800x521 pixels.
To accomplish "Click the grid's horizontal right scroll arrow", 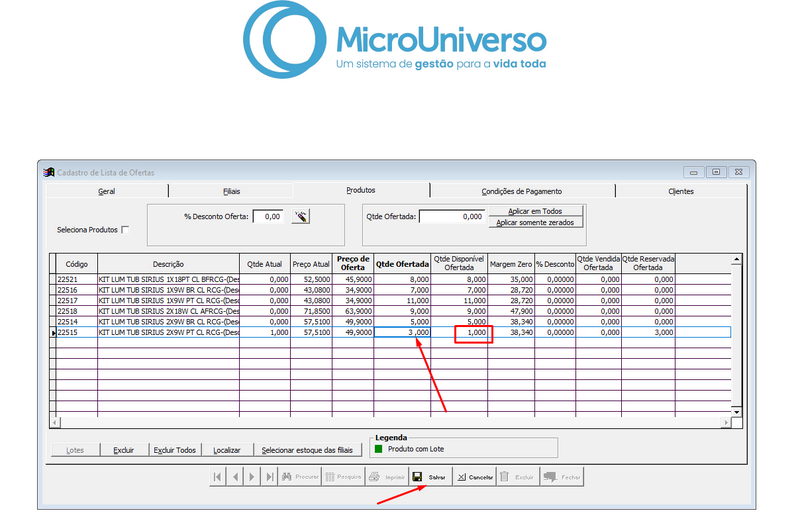I will pyautogui.click(x=726, y=423).
